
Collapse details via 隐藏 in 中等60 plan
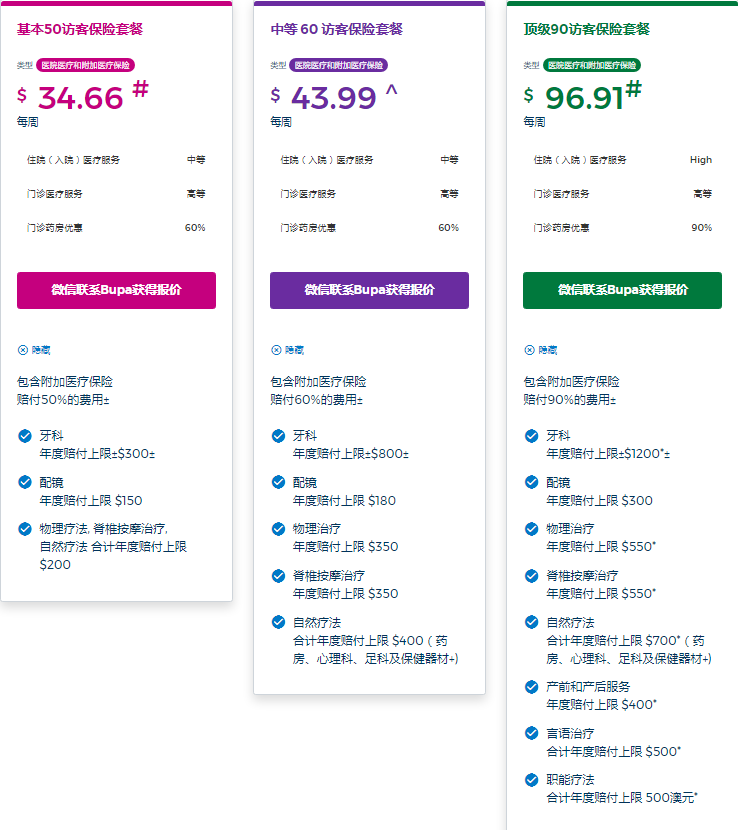(288, 350)
